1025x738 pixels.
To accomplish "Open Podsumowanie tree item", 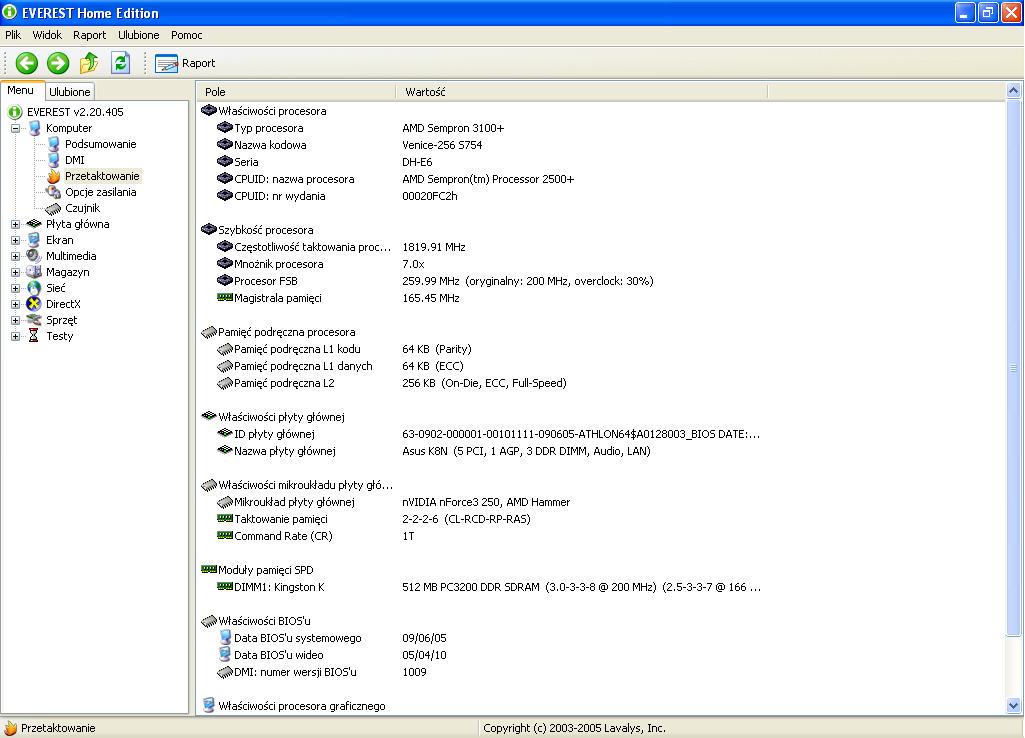I will click(100, 144).
